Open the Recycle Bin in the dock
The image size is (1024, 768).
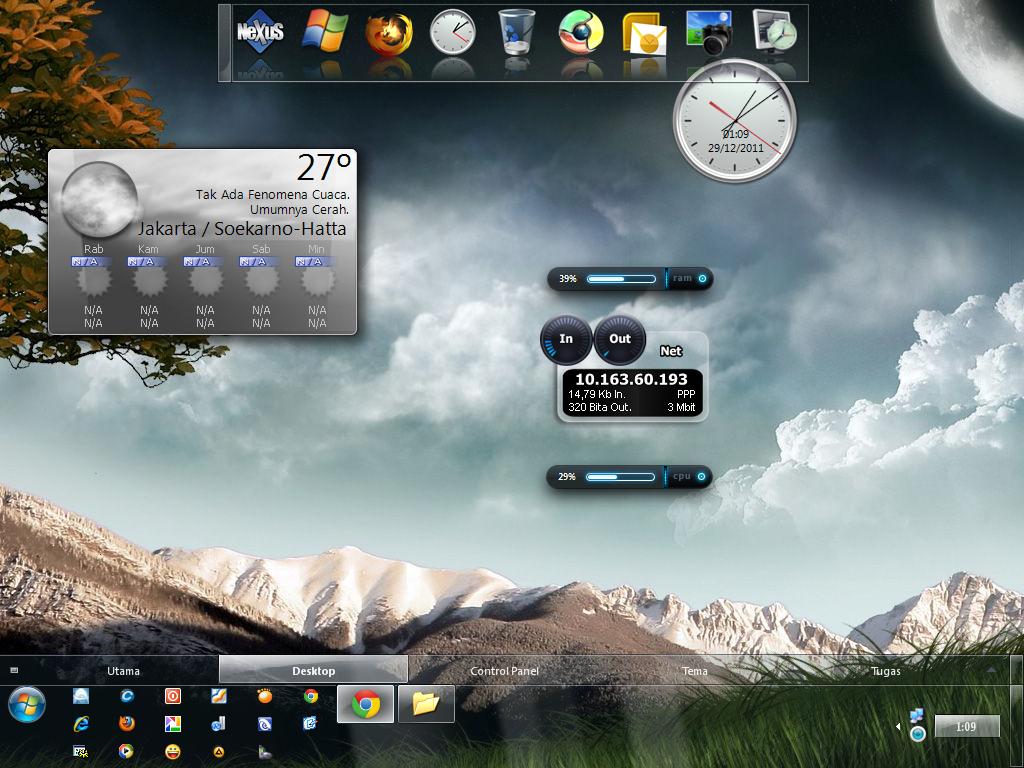[x=517, y=31]
